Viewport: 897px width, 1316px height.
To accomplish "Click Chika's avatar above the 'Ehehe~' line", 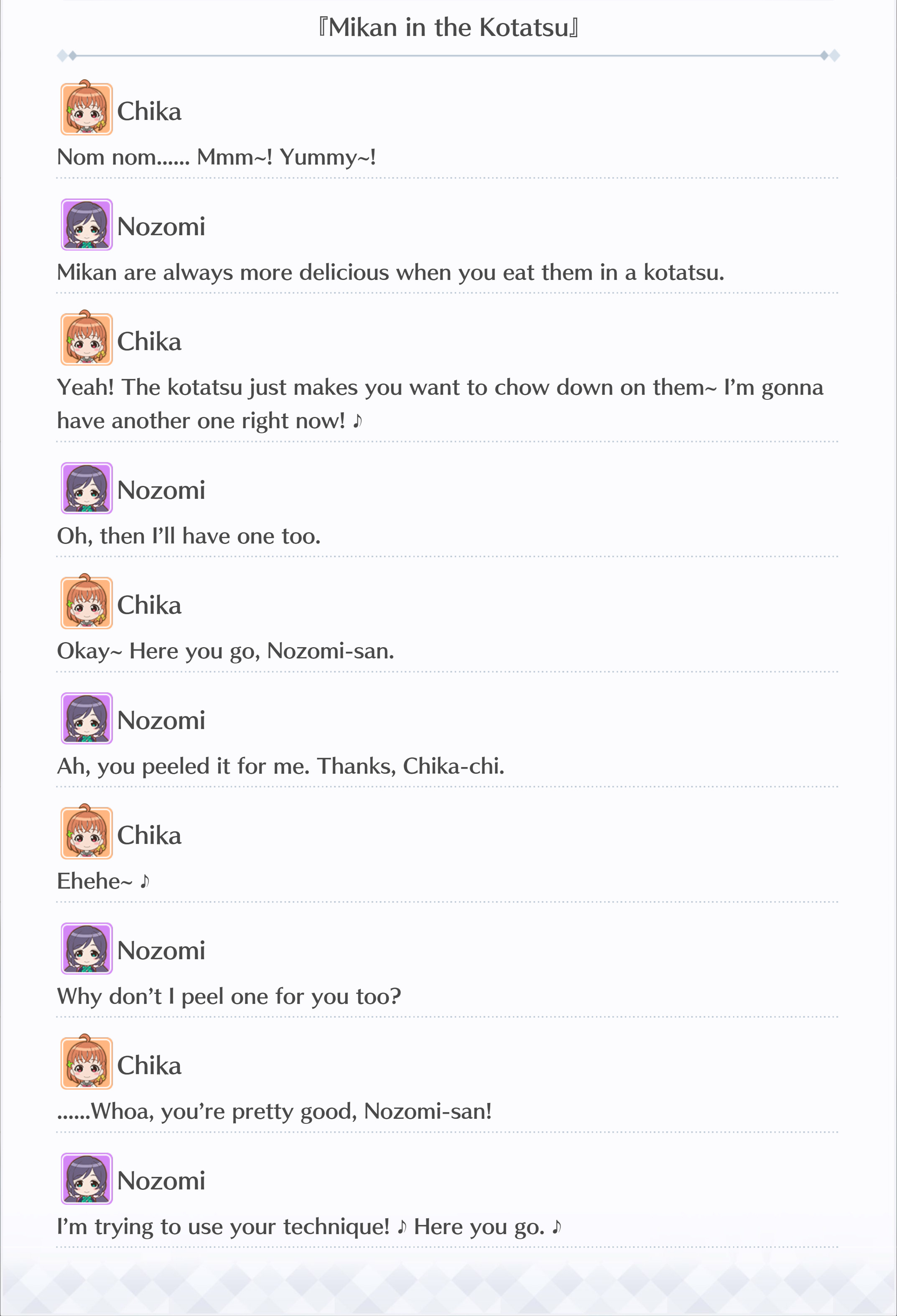I will [x=87, y=832].
